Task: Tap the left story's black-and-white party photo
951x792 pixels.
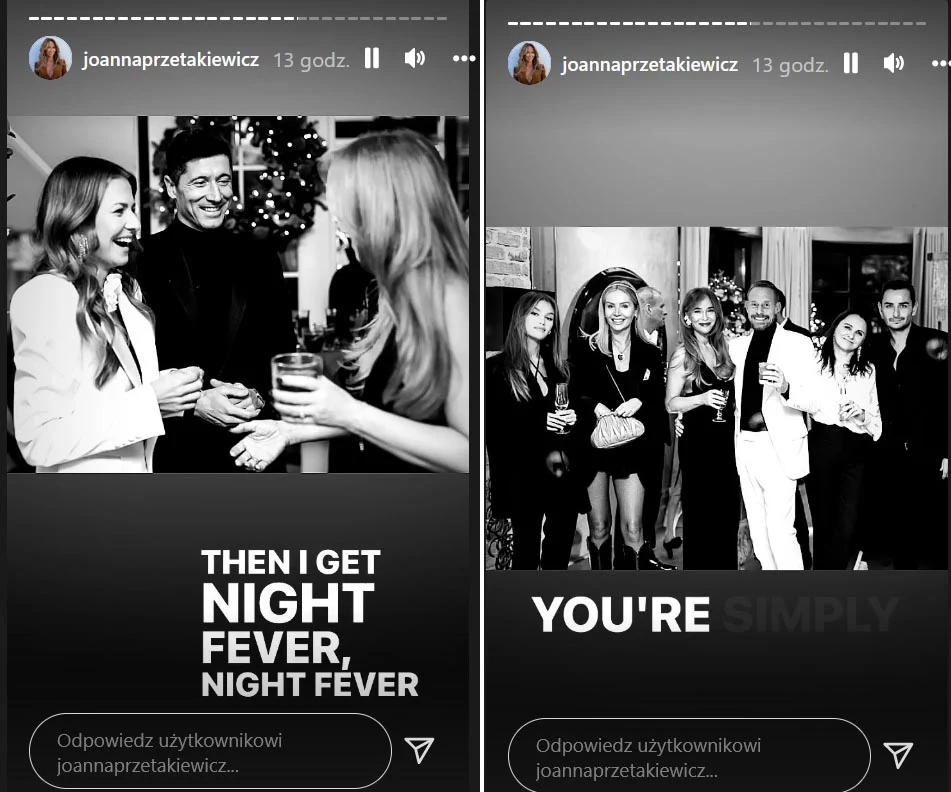Action: click(x=238, y=294)
